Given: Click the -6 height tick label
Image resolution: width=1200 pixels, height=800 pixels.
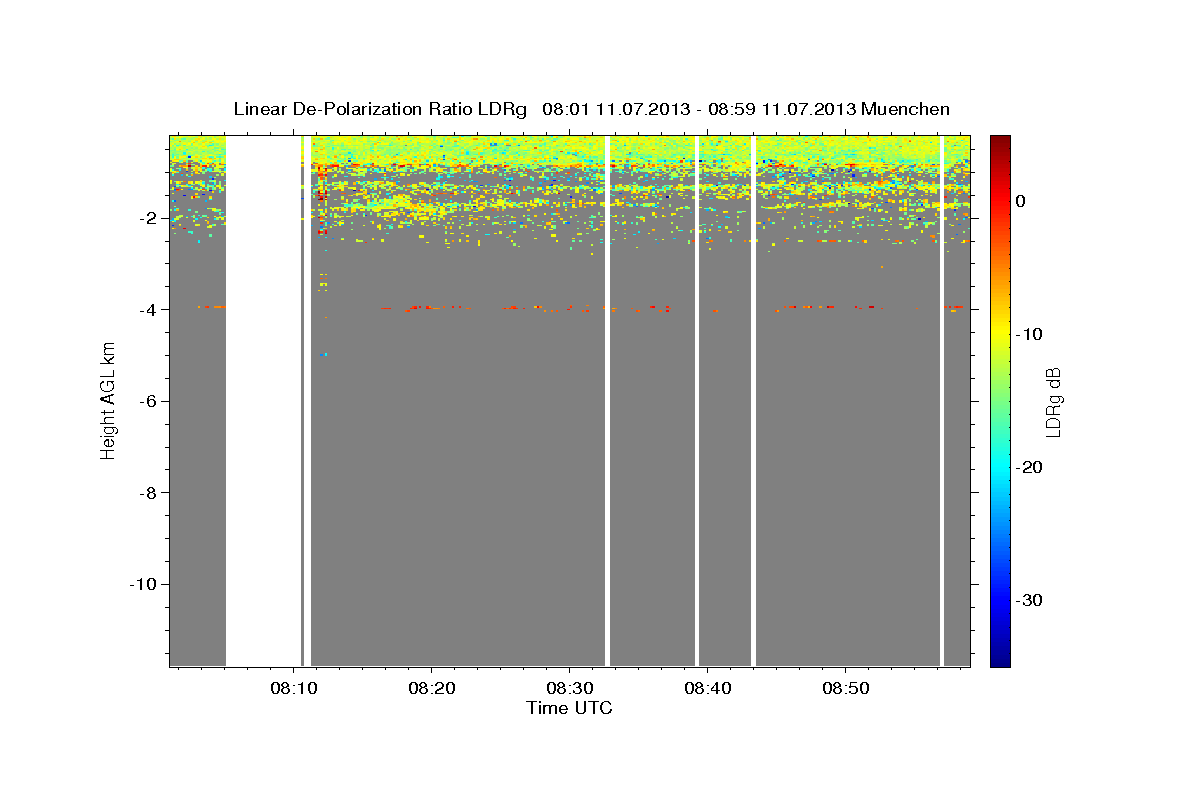Looking at the screenshot, I should coord(150,401).
